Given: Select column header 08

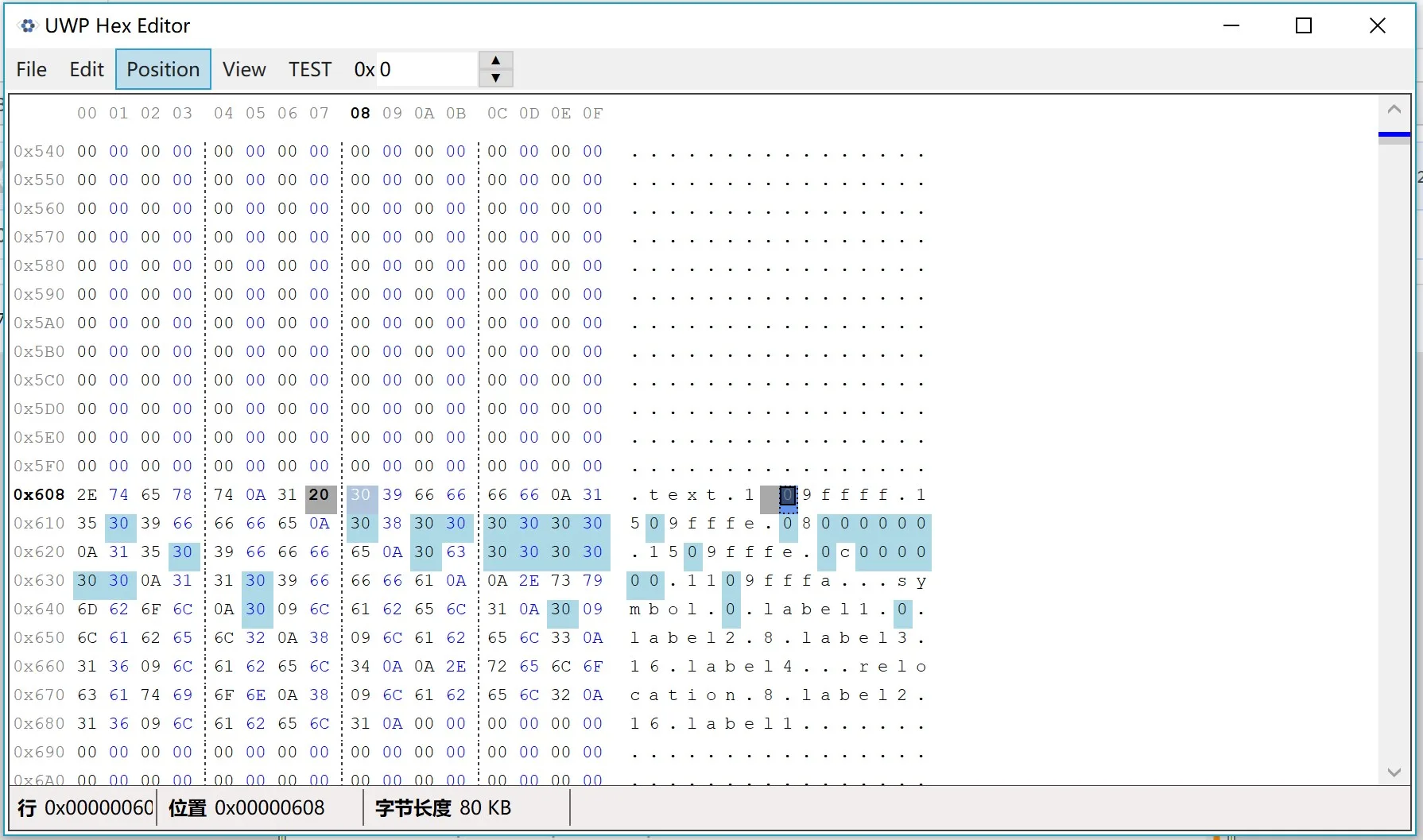Looking at the screenshot, I should coord(360,113).
